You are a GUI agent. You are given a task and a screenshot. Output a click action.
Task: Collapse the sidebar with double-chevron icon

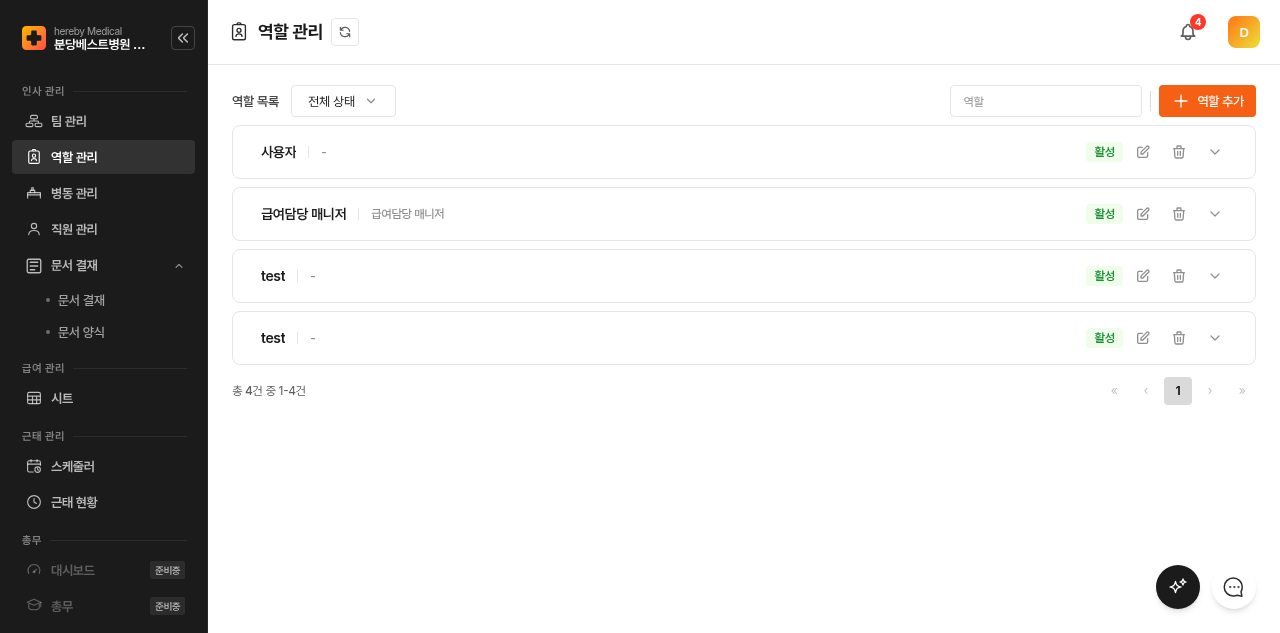coord(183,38)
